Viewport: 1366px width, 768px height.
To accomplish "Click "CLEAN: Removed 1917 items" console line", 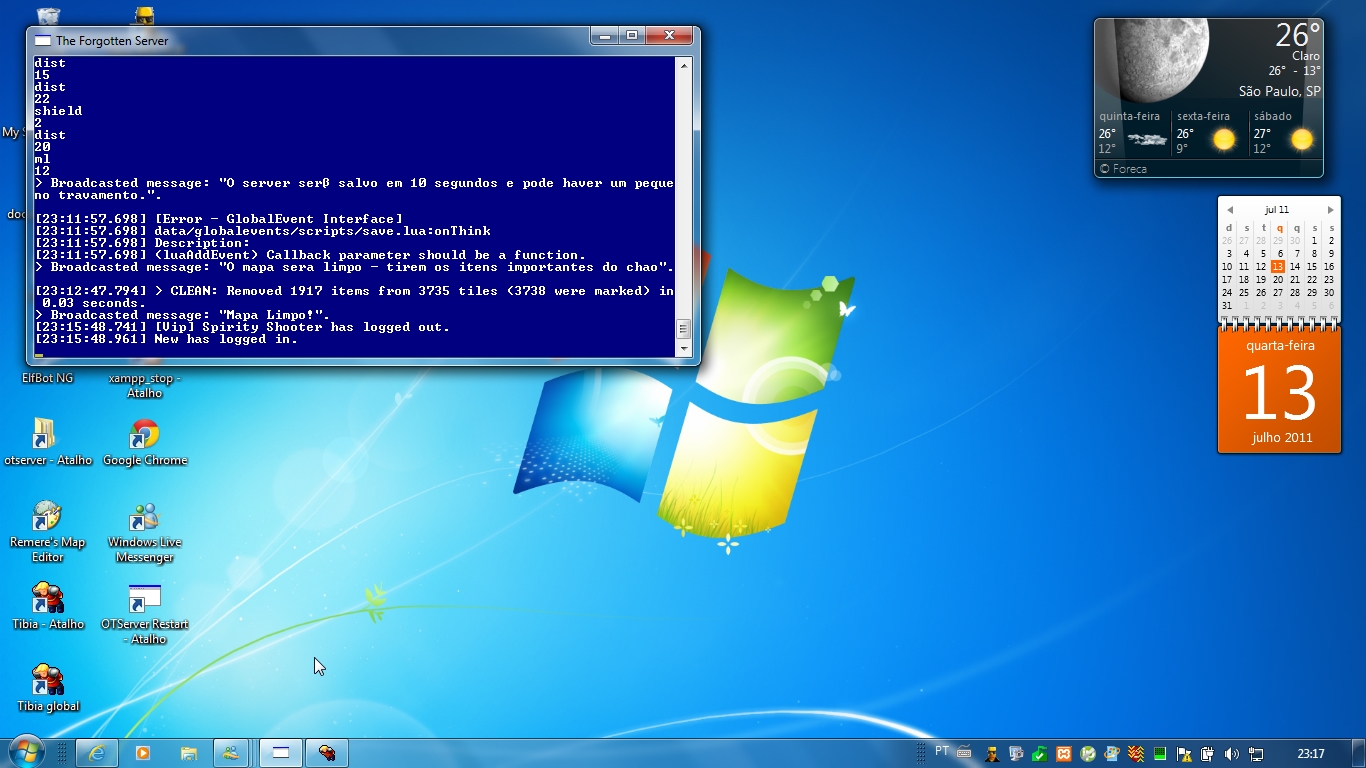I will [x=354, y=297].
